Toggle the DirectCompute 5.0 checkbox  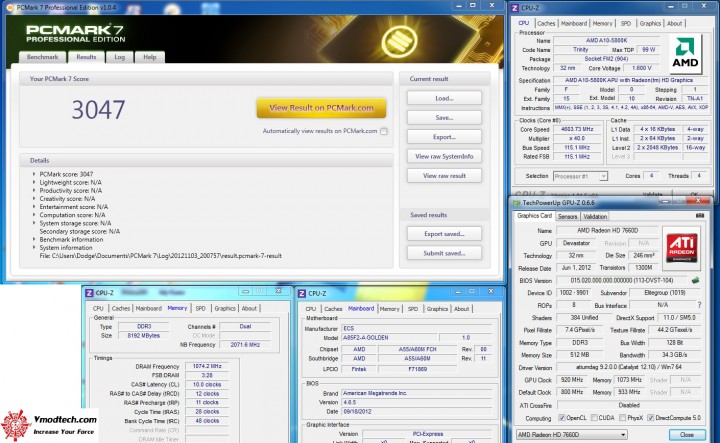pyautogui.click(x=651, y=418)
